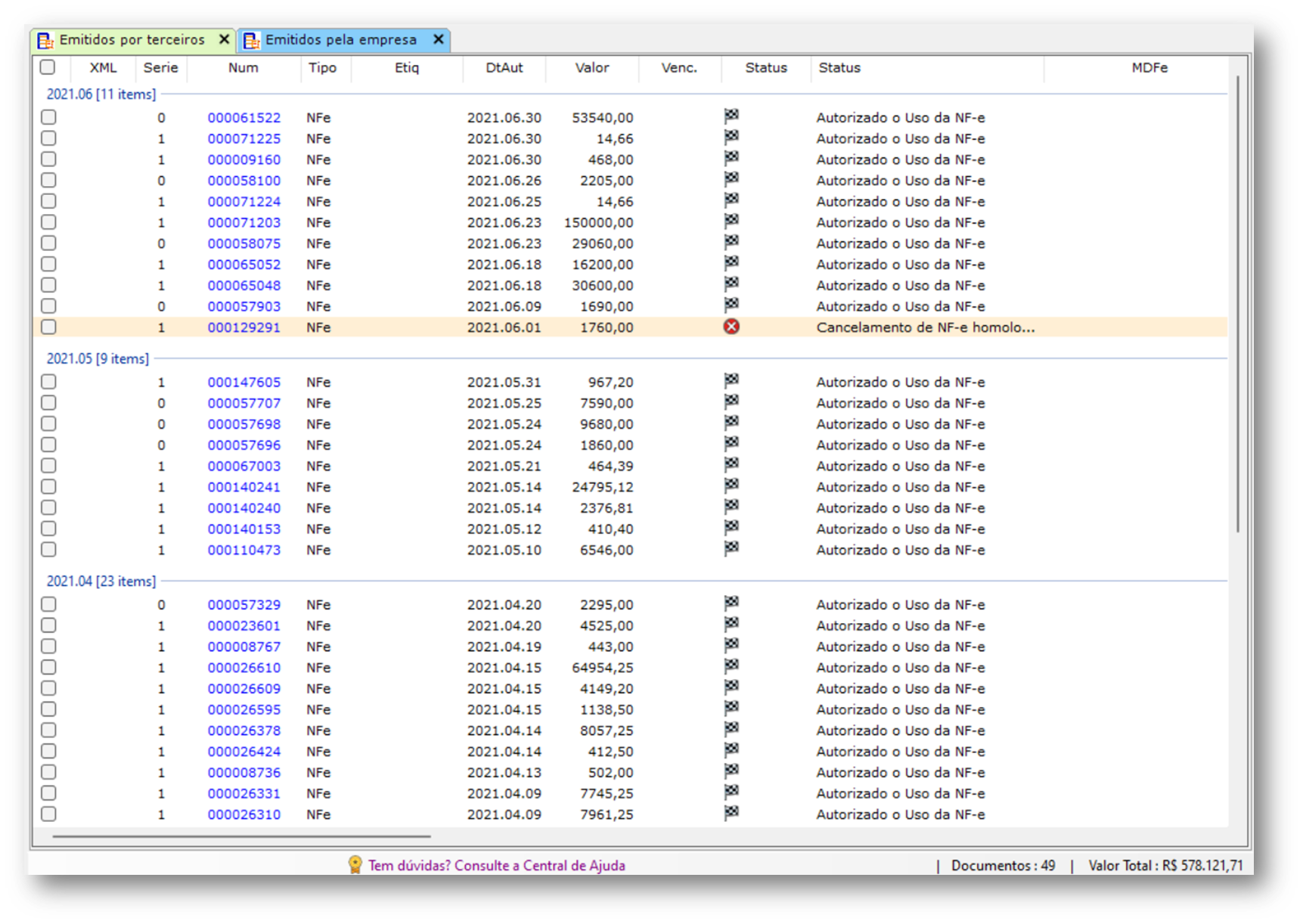Screen dimensions: 1303x924
Task: Sort by the MDFe column header
Action: click(x=1149, y=67)
